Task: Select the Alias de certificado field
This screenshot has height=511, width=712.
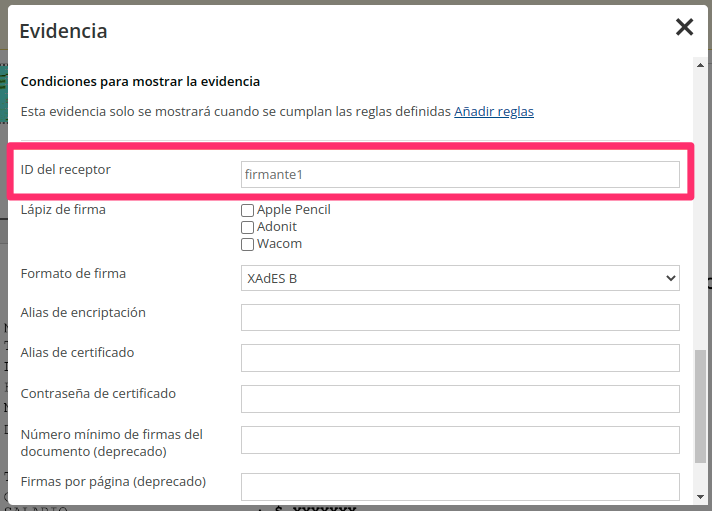Action: [x=460, y=358]
